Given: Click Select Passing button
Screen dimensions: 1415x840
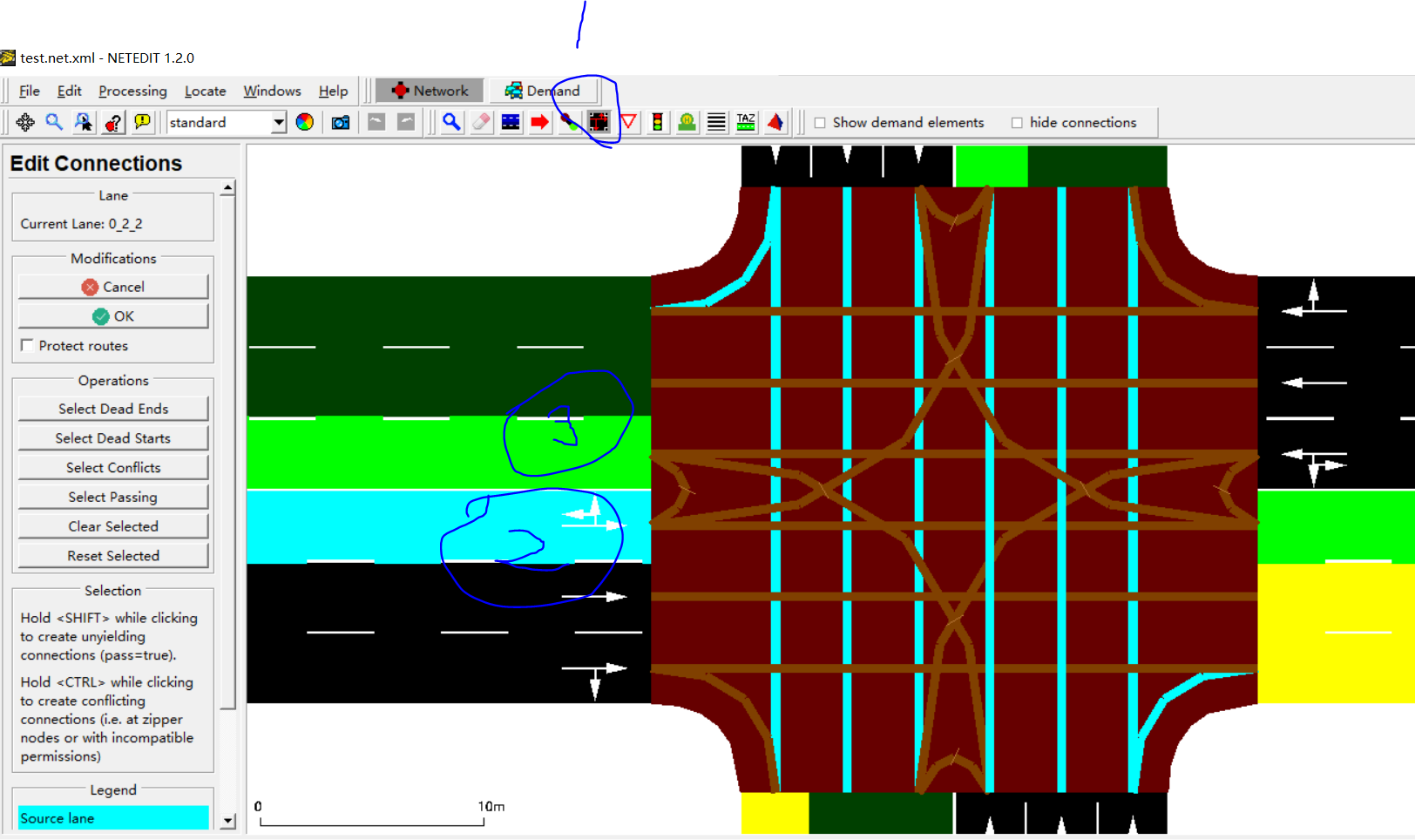Looking at the screenshot, I should tap(113, 497).
